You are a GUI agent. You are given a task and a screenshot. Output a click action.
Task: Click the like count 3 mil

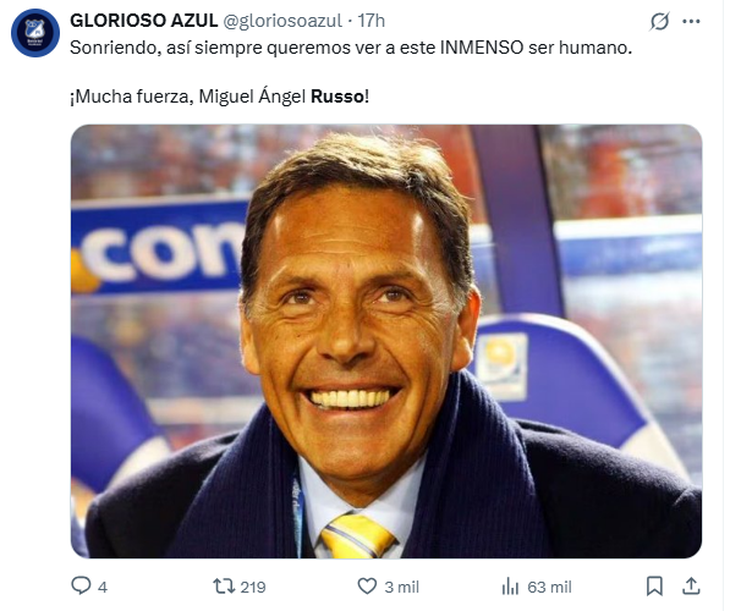click(x=402, y=587)
